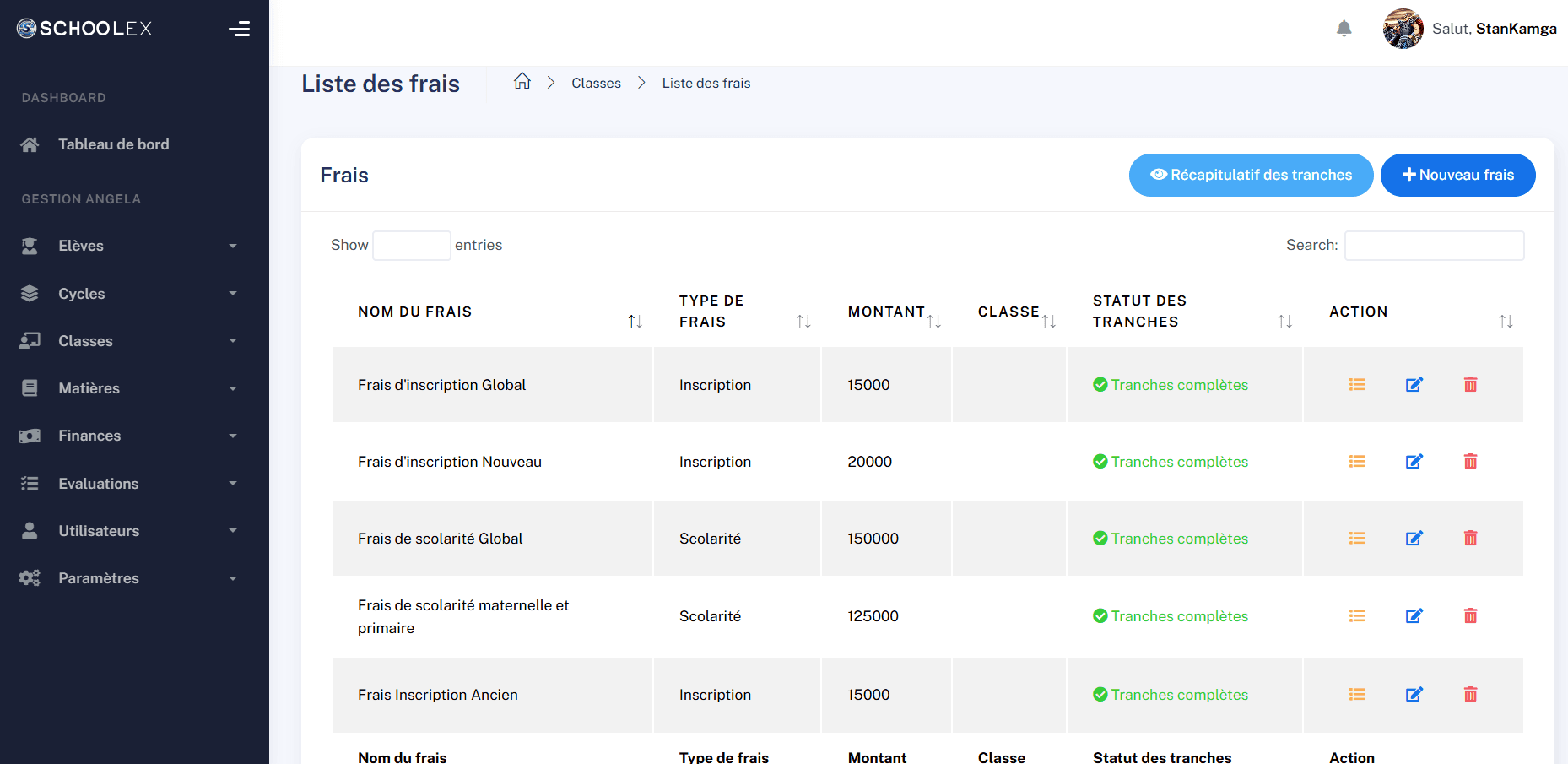Viewport: 1568px width, 764px height.
Task: Open Classes breadcrumb link
Action: click(596, 83)
